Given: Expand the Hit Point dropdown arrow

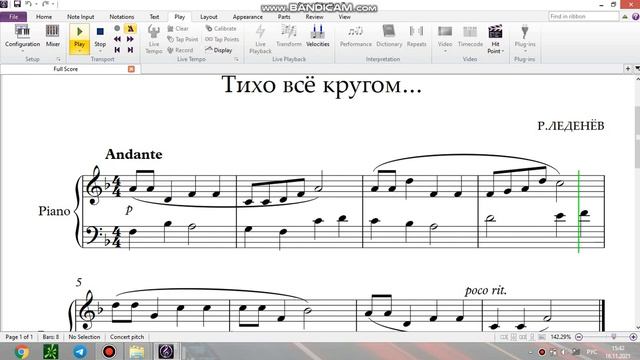Looking at the screenshot, I should pos(503,51).
